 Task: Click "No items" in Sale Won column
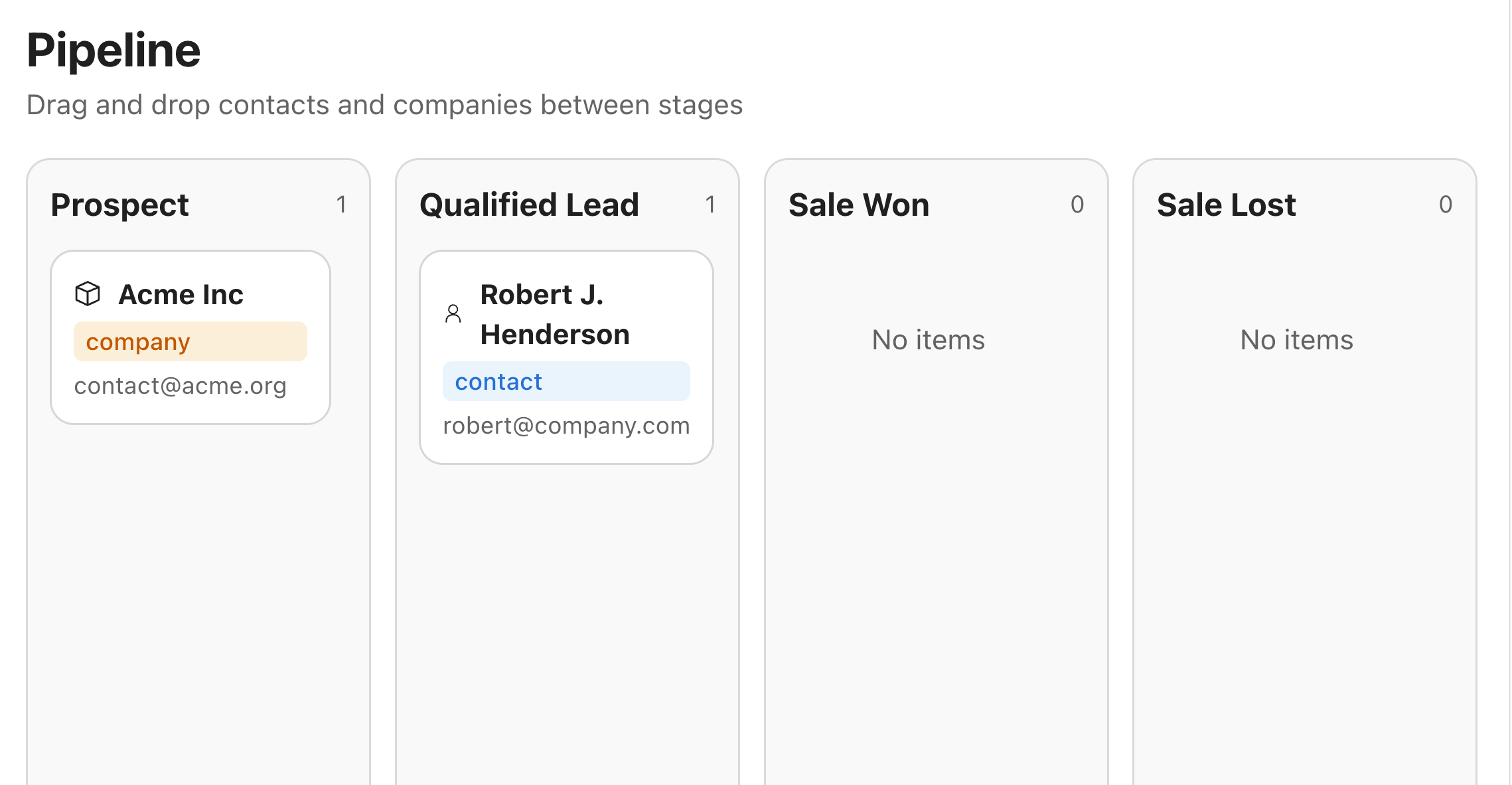click(x=928, y=340)
